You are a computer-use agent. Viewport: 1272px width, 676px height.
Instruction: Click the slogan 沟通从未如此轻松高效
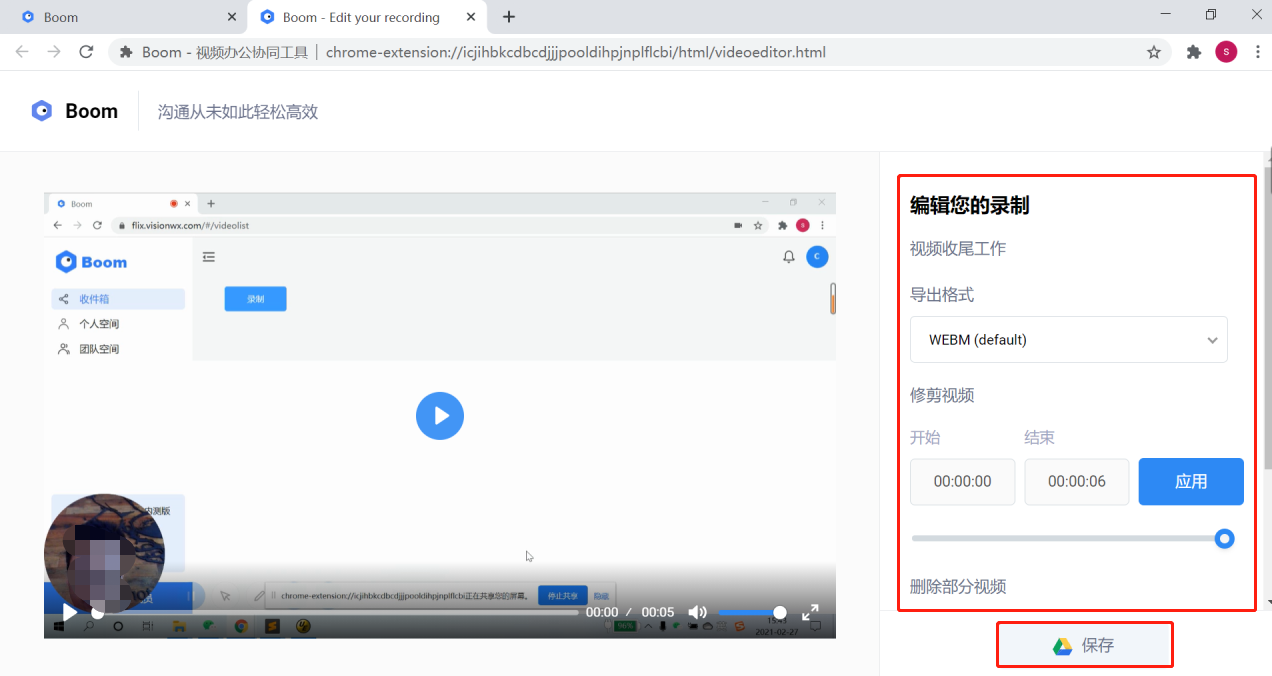coord(238,112)
